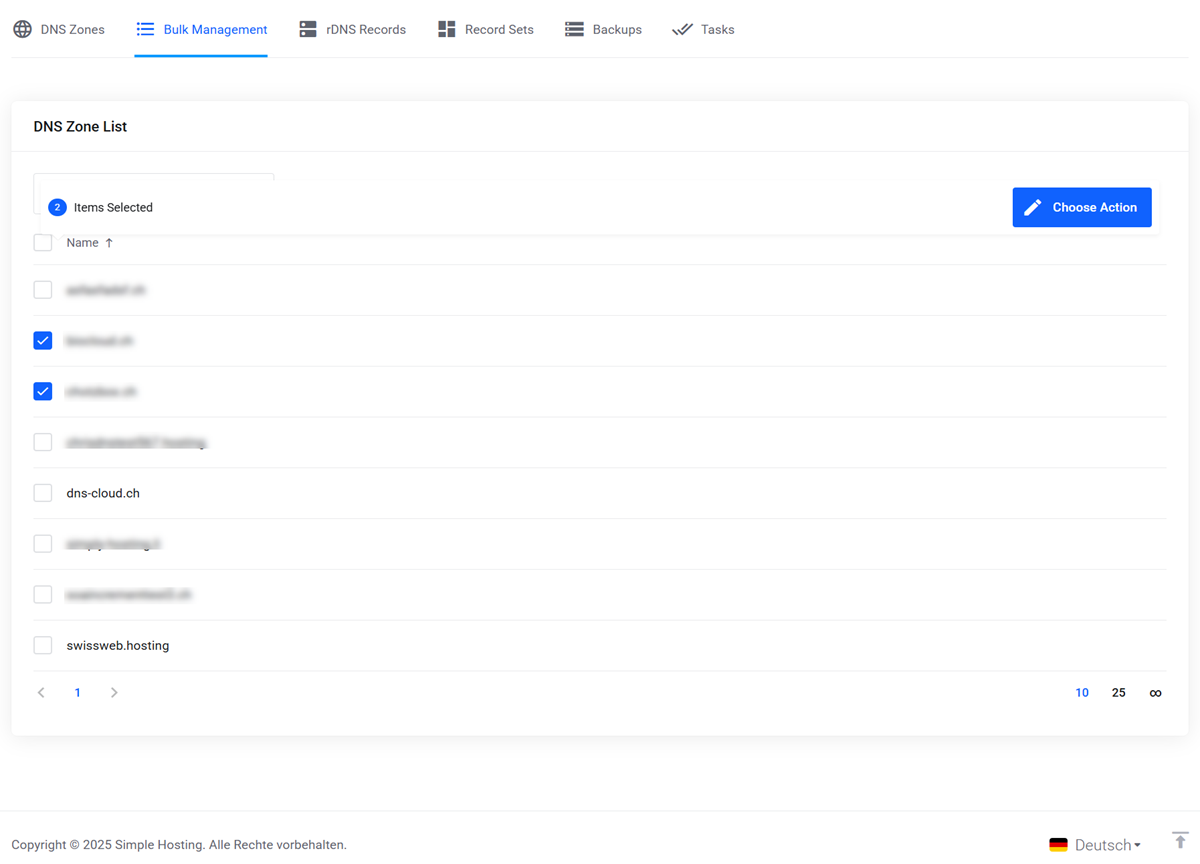Click the German flag icon near the language selector

coord(1058,844)
